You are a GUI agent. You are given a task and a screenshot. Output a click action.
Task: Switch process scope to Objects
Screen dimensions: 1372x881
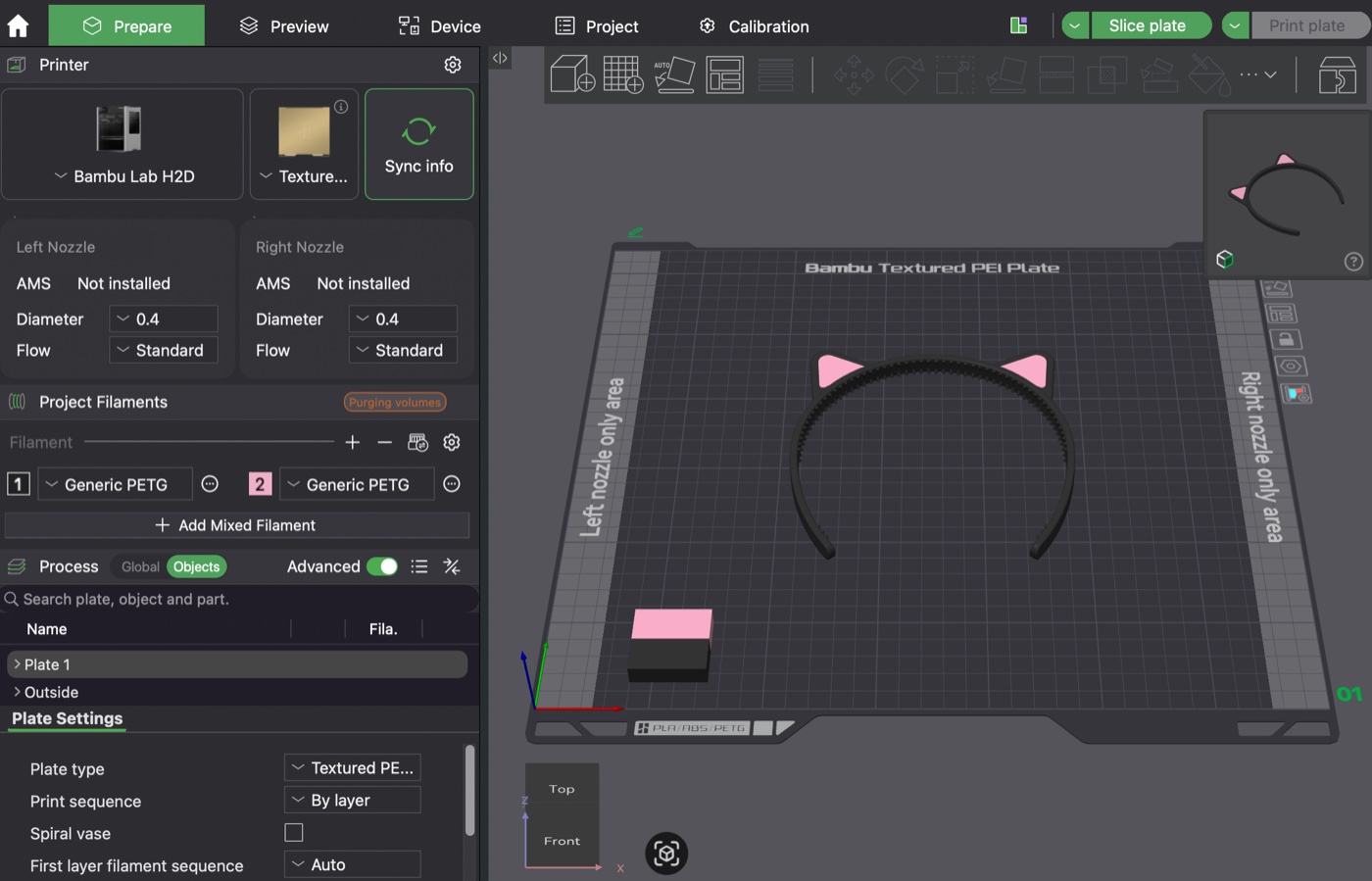coord(197,566)
